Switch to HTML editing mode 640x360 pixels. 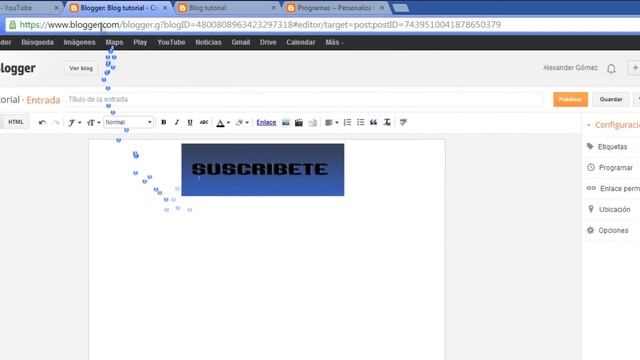(x=16, y=122)
